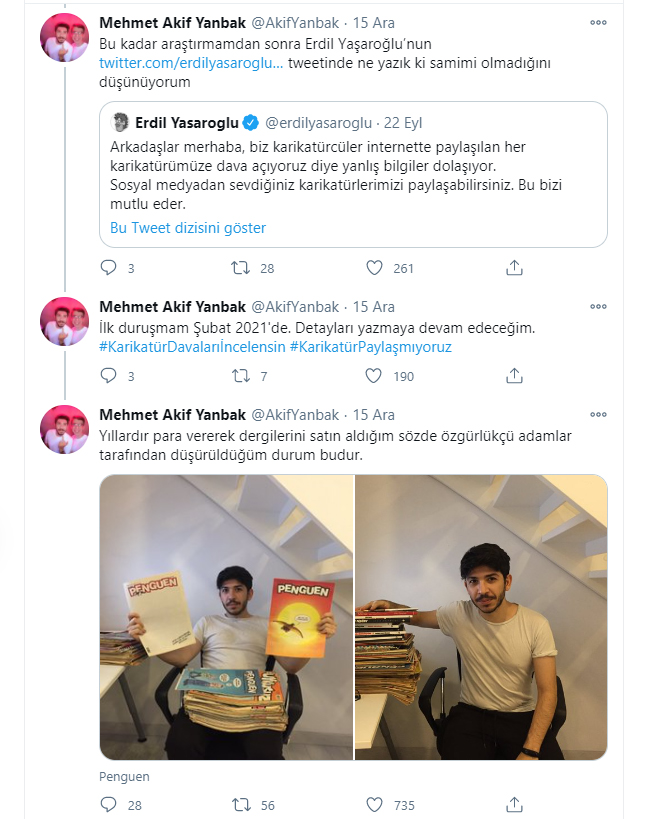Click 'Bu Tweet dizisini göster' link

tap(188, 228)
